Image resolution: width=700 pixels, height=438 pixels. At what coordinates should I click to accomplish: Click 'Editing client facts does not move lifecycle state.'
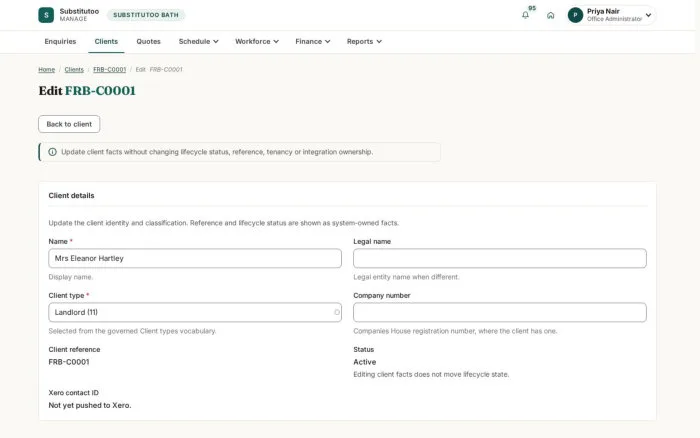tap(431, 374)
